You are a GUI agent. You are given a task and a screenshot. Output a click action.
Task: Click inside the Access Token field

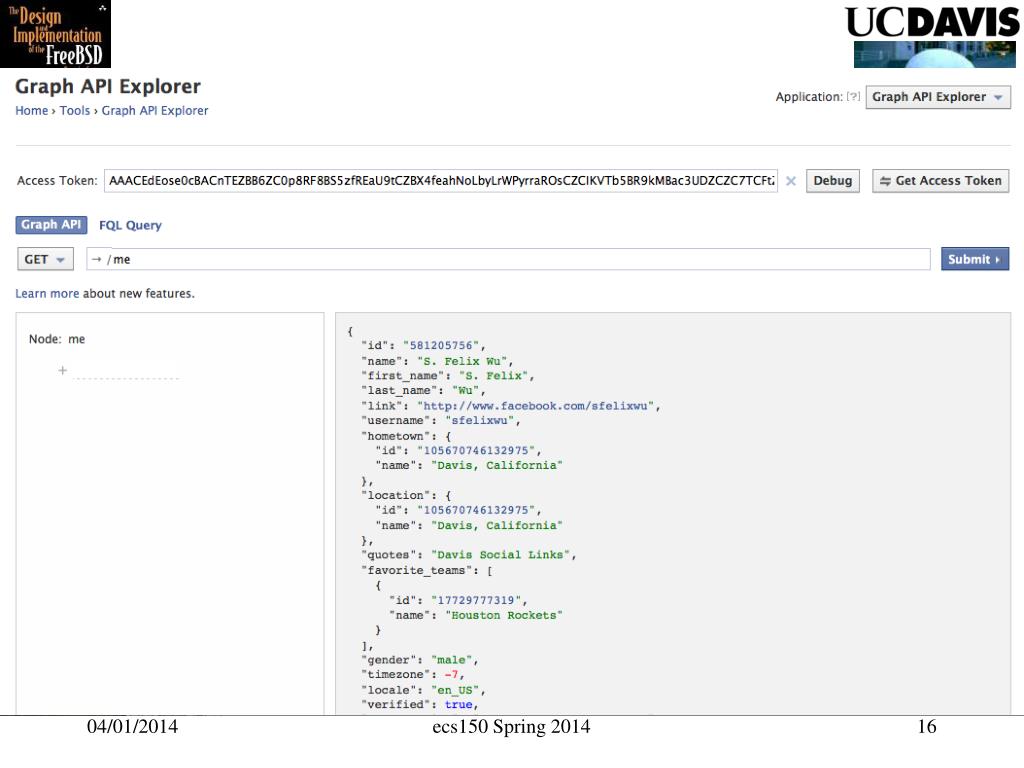coord(441,181)
